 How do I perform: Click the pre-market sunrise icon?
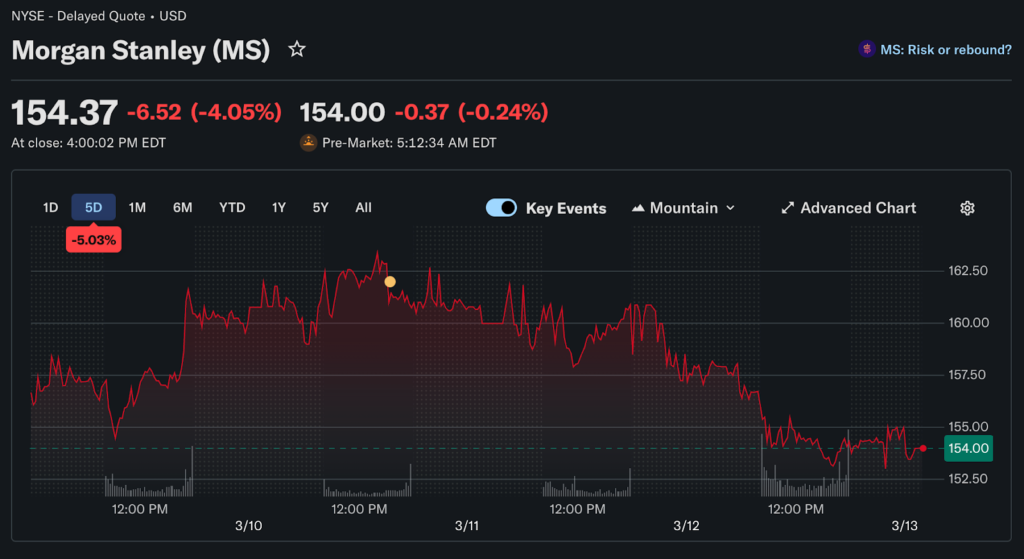309,143
